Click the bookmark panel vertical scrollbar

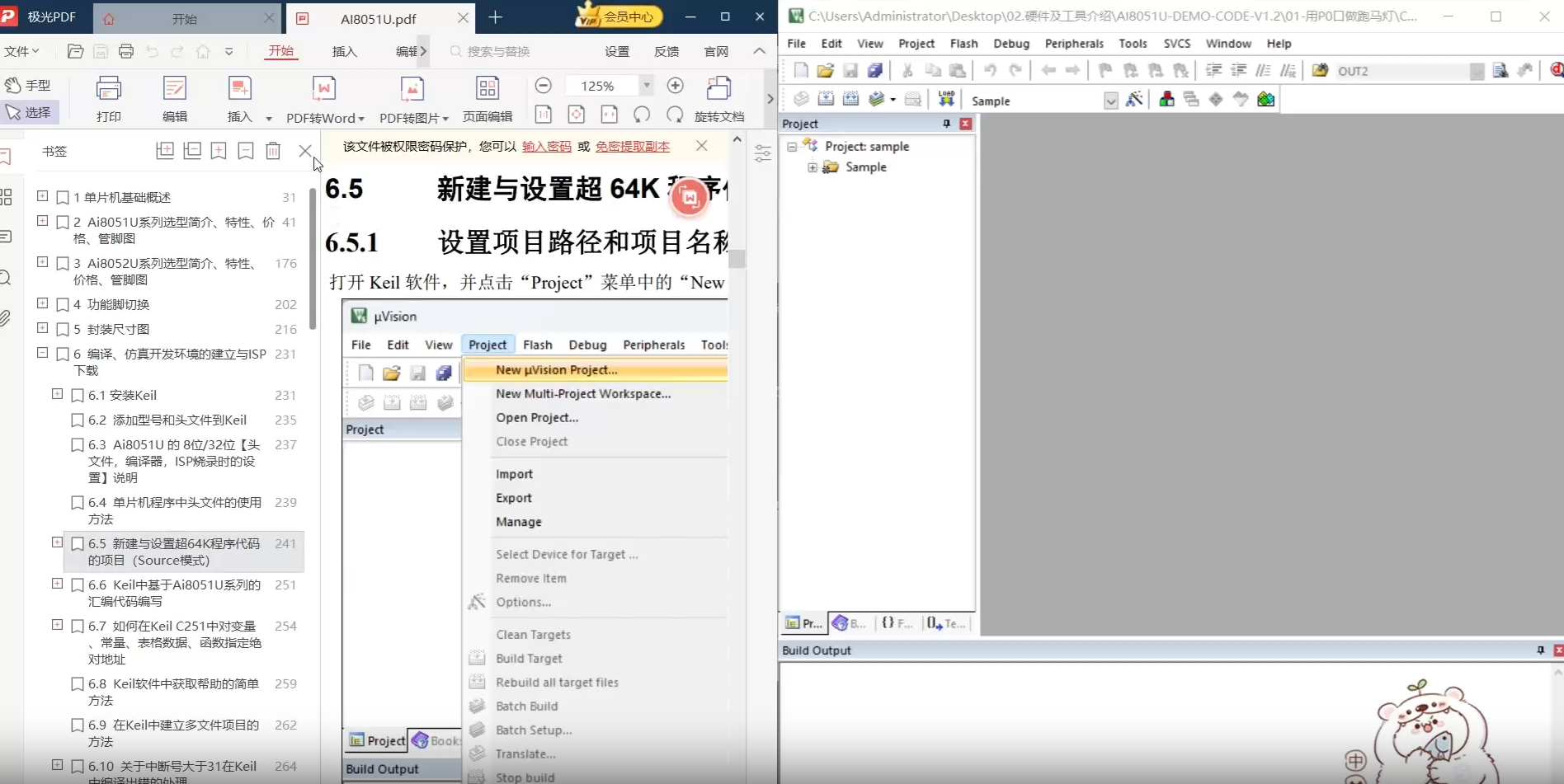[x=313, y=259]
